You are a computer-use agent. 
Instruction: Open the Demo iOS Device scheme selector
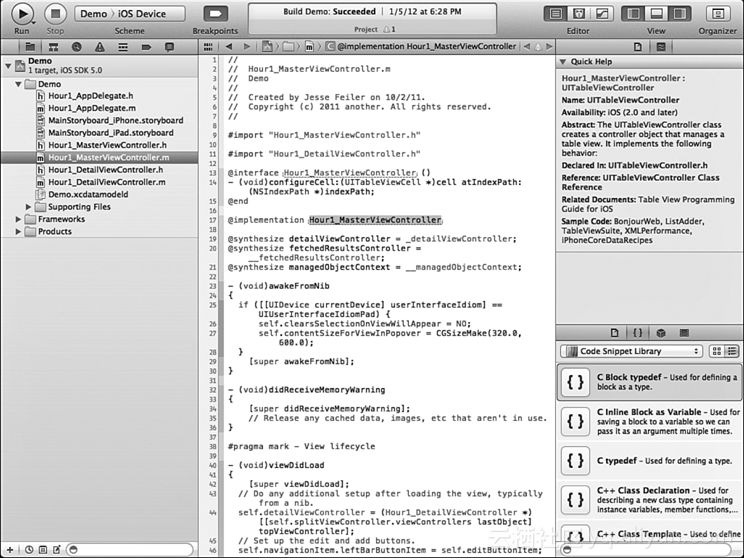coord(130,14)
